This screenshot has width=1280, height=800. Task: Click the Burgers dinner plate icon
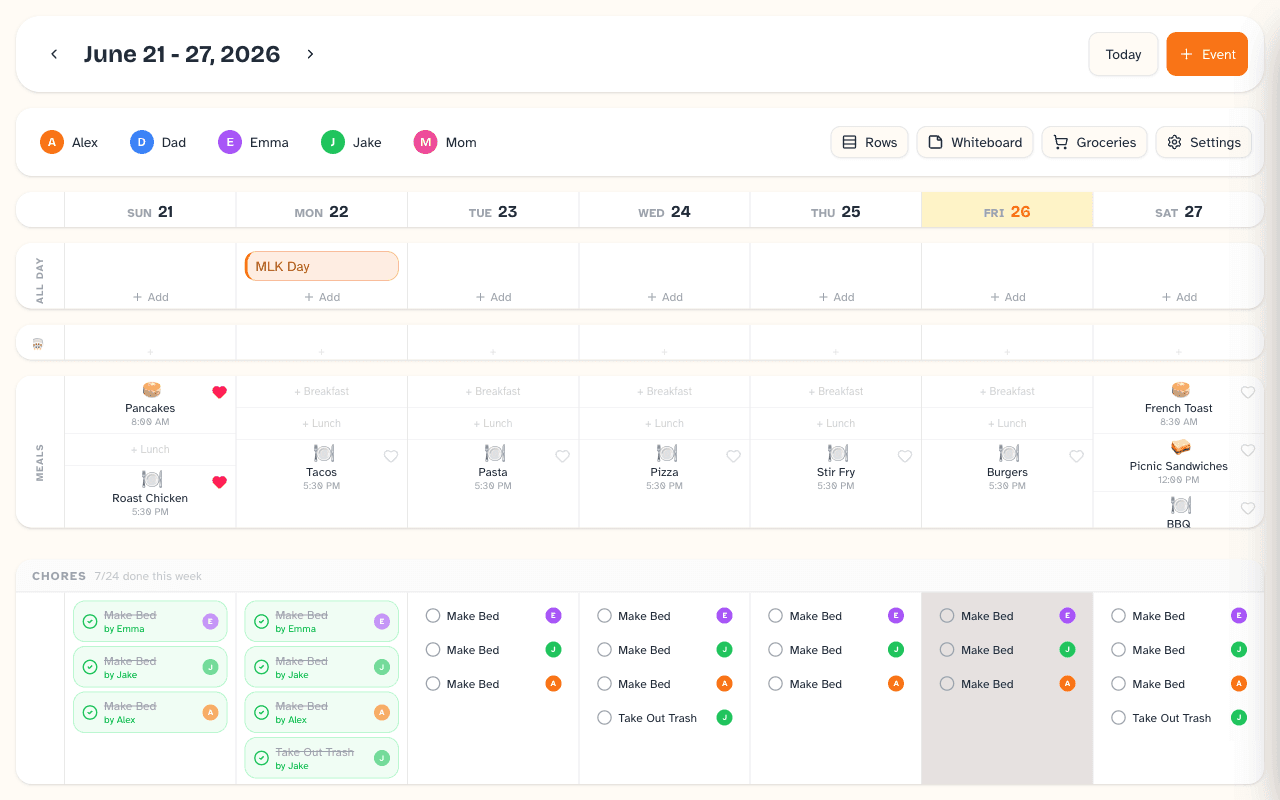click(x=1008, y=453)
